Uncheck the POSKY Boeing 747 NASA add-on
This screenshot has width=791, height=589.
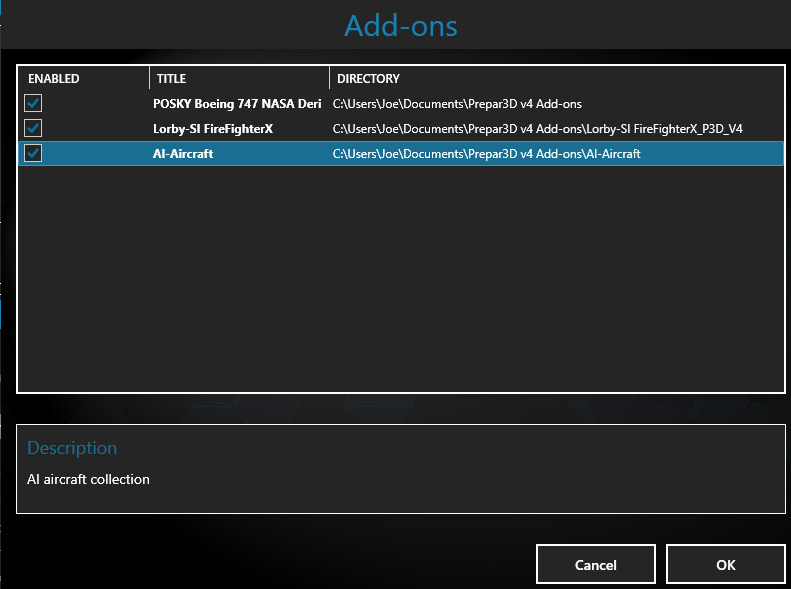coord(33,103)
